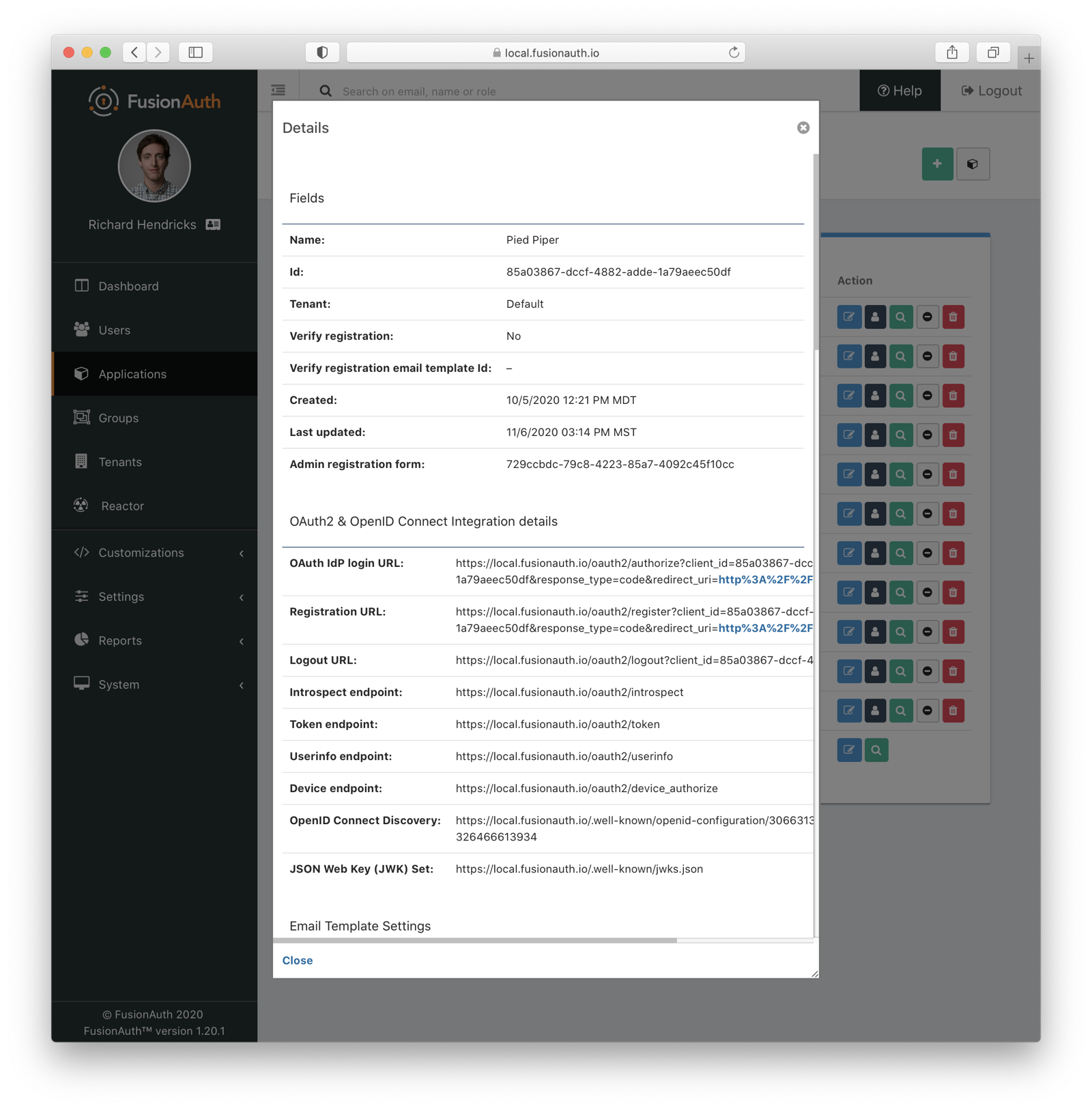Click the view magnifier icon in first action row
Screen dimensions: 1092x1110
(x=901, y=317)
